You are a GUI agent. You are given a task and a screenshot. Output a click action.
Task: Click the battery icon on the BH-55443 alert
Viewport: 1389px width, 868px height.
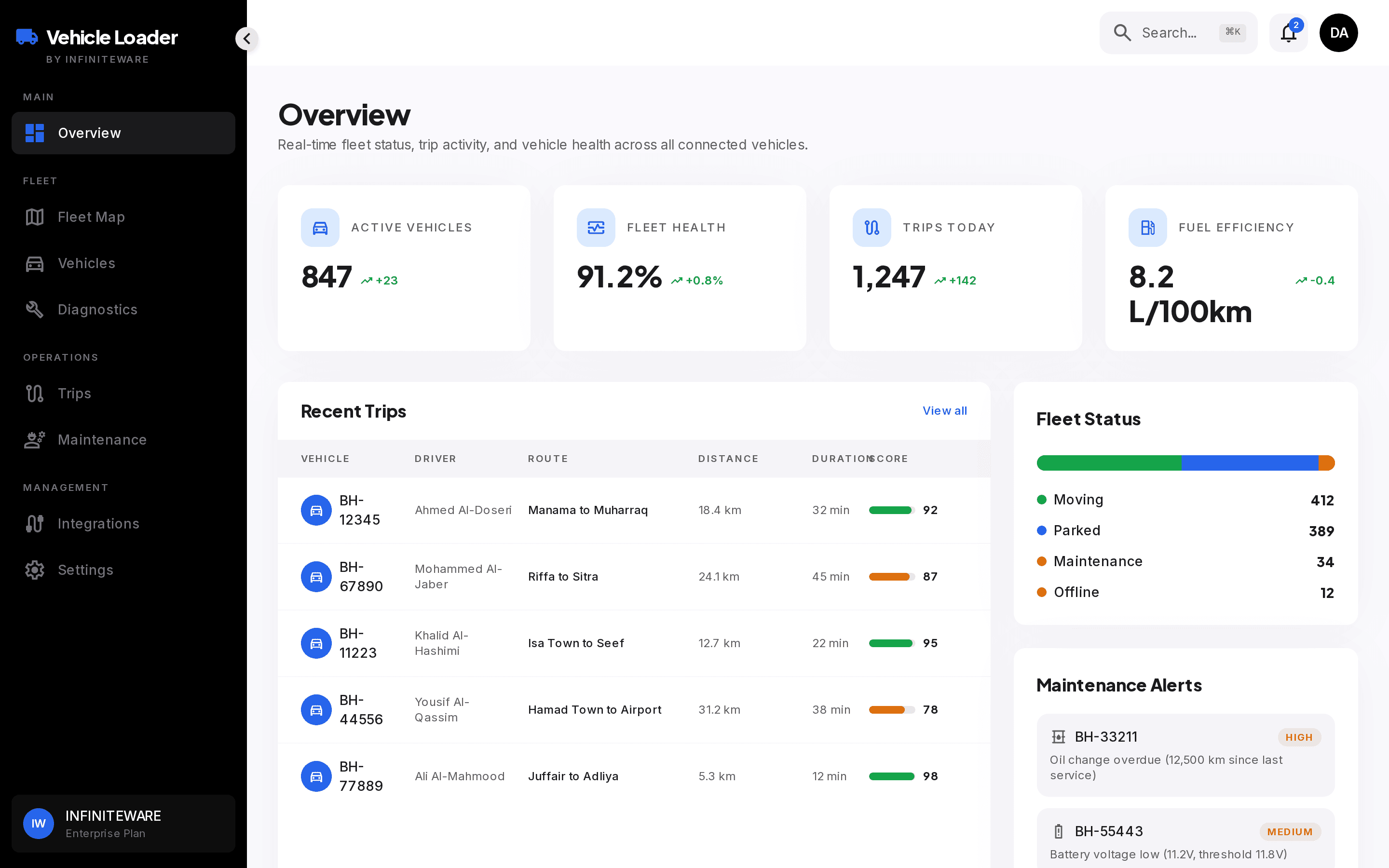(x=1059, y=831)
